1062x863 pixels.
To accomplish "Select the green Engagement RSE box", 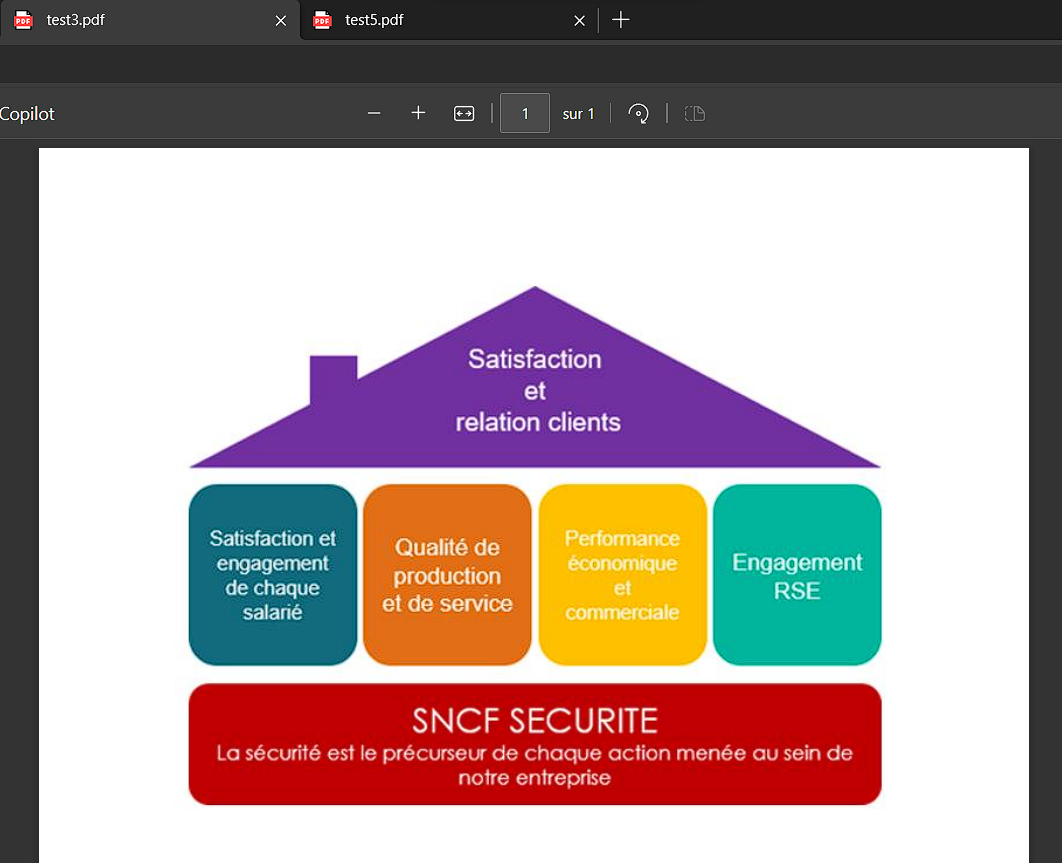I will click(x=797, y=575).
